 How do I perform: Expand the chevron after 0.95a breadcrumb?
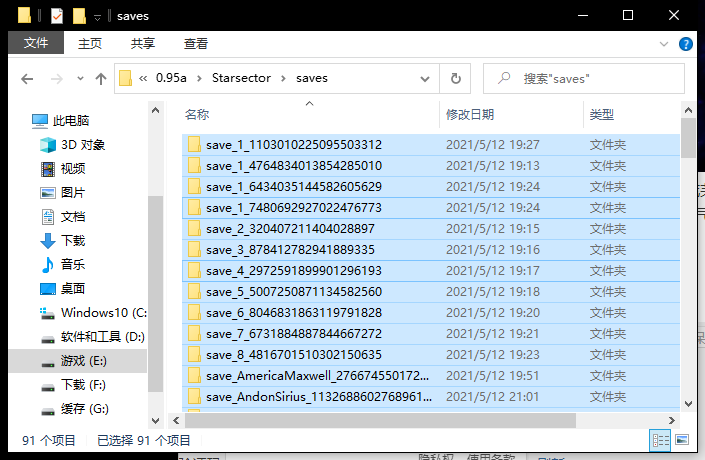200,79
